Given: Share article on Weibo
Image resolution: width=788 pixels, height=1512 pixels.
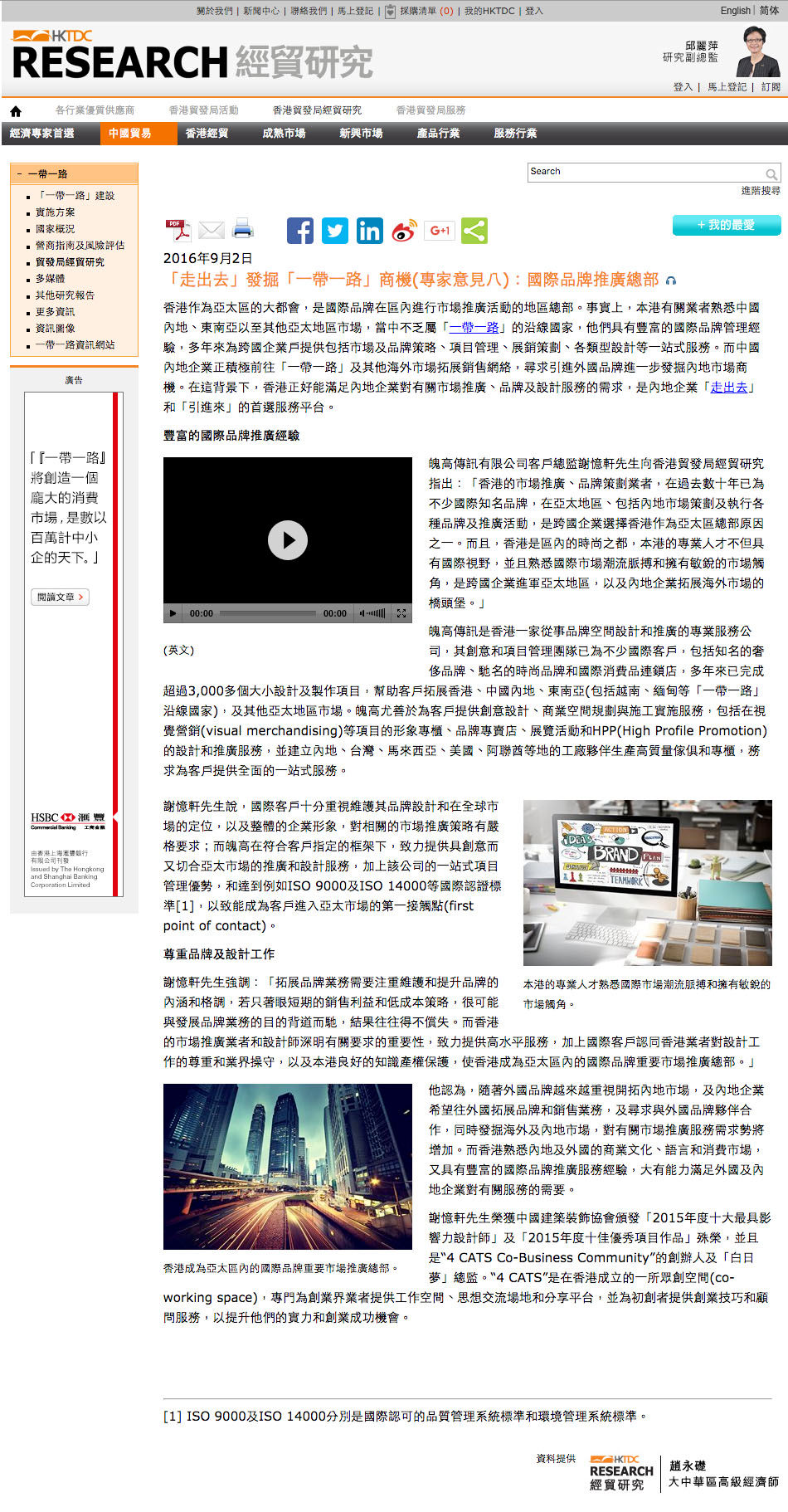Looking at the screenshot, I should pos(404,231).
